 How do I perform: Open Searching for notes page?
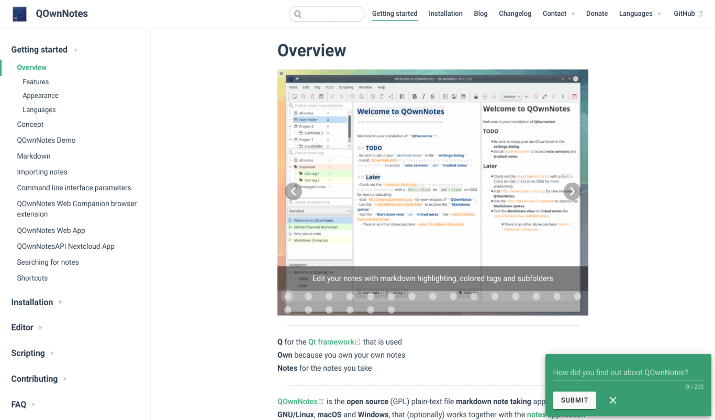coord(48,262)
